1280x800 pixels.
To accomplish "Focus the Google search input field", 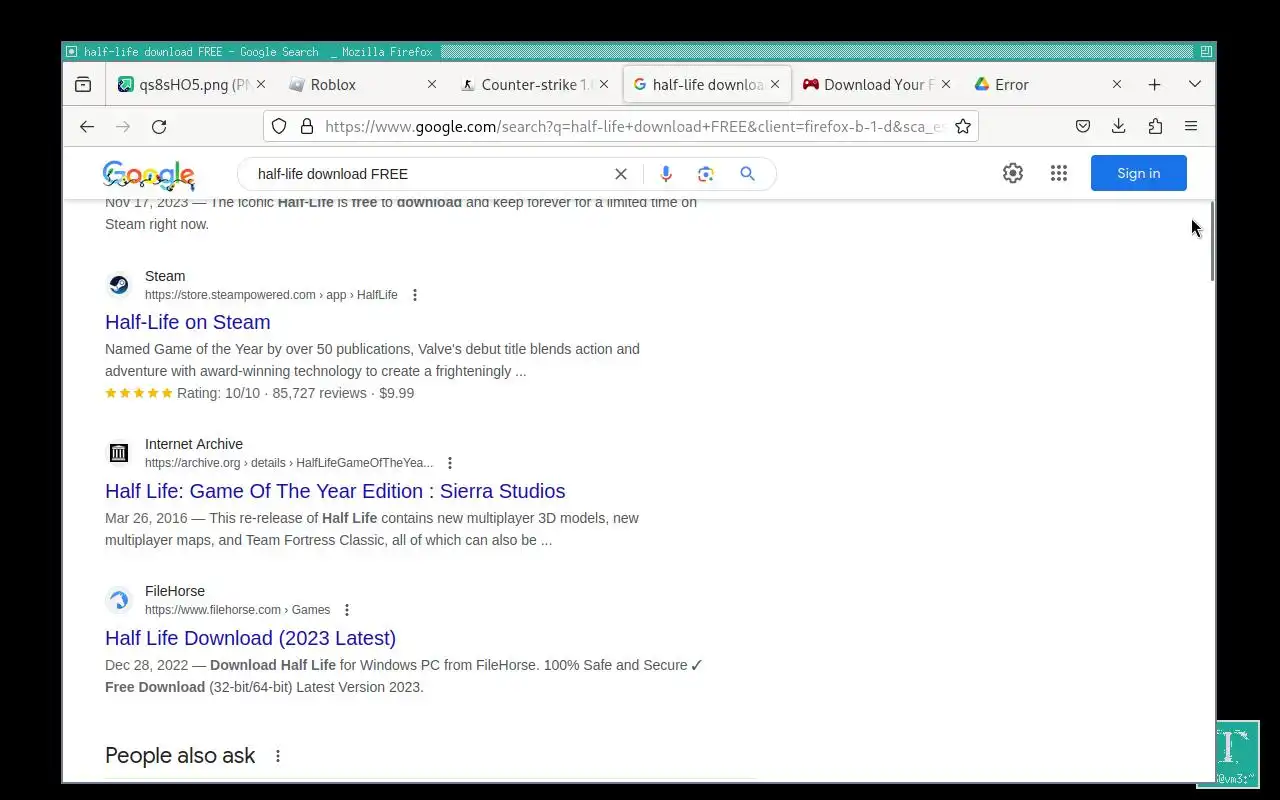I will point(430,174).
